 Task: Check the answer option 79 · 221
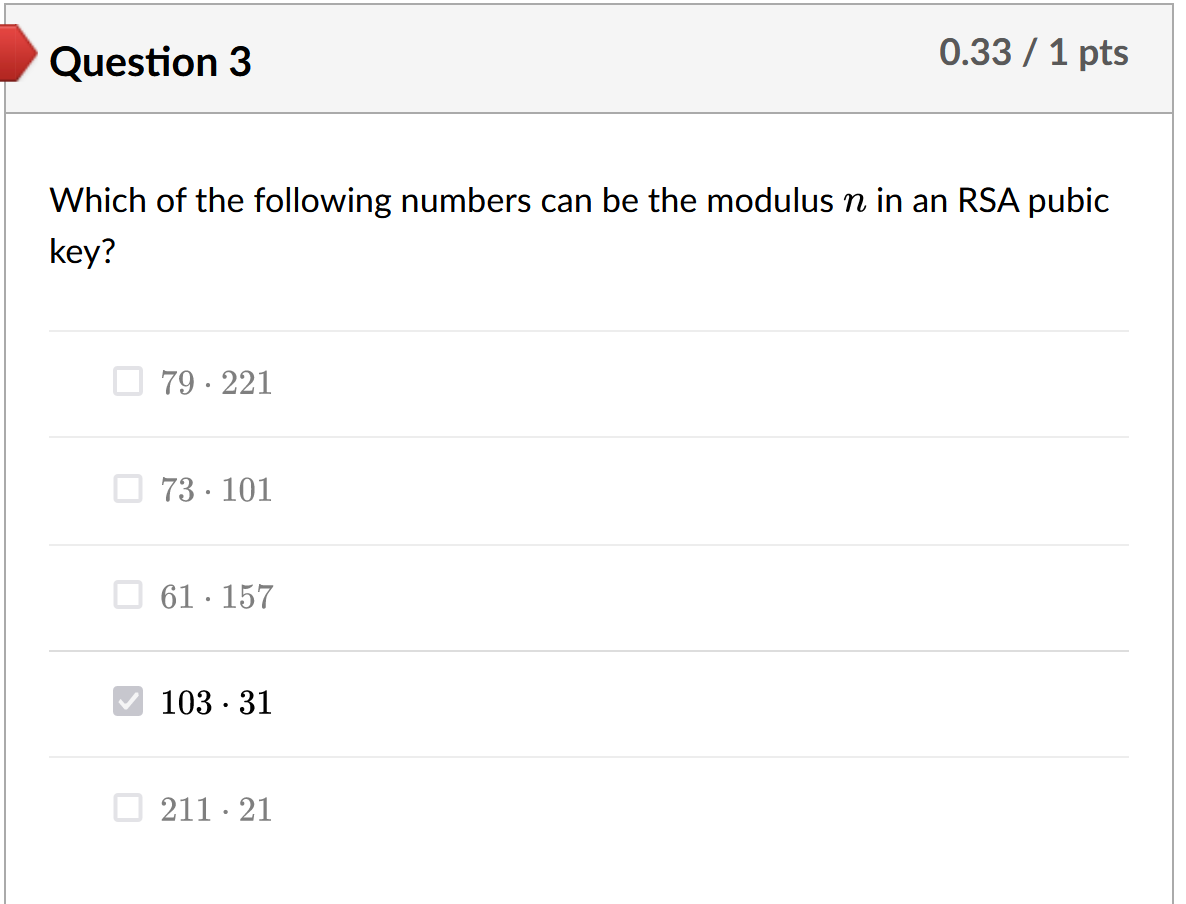[x=128, y=381]
